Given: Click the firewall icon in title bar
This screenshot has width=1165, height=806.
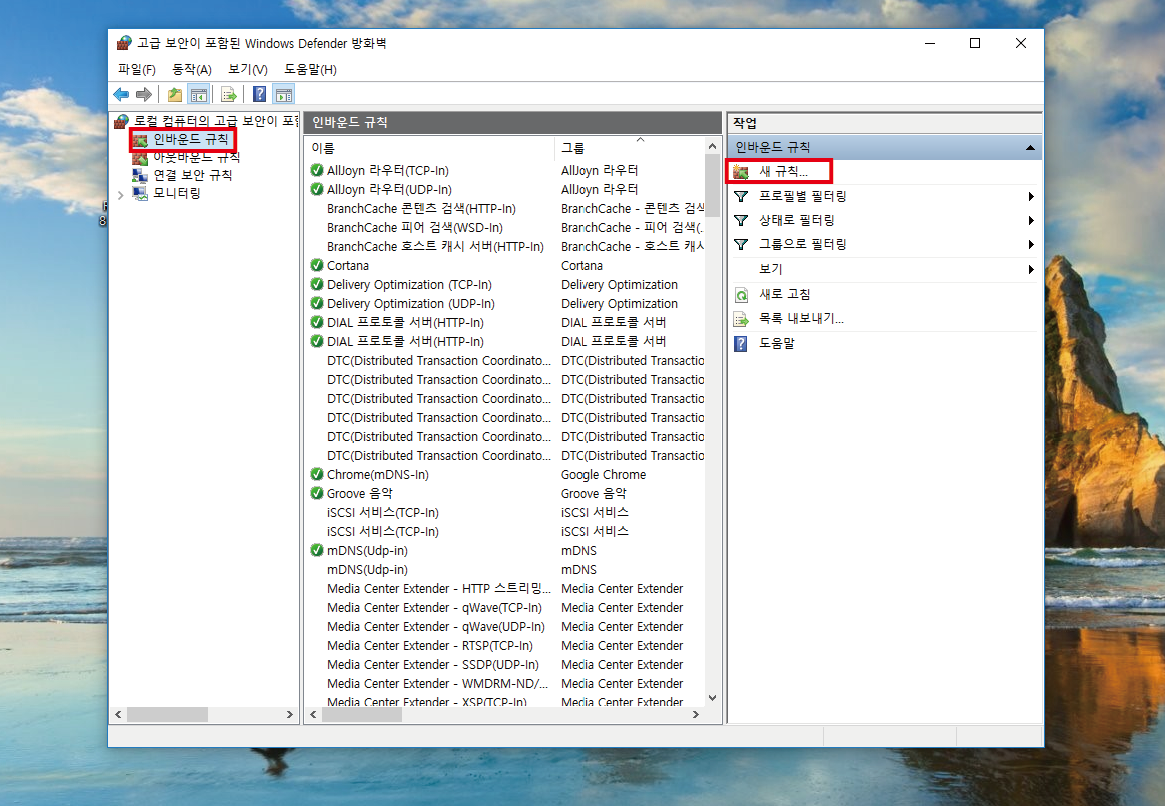Looking at the screenshot, I should [124, 43].
